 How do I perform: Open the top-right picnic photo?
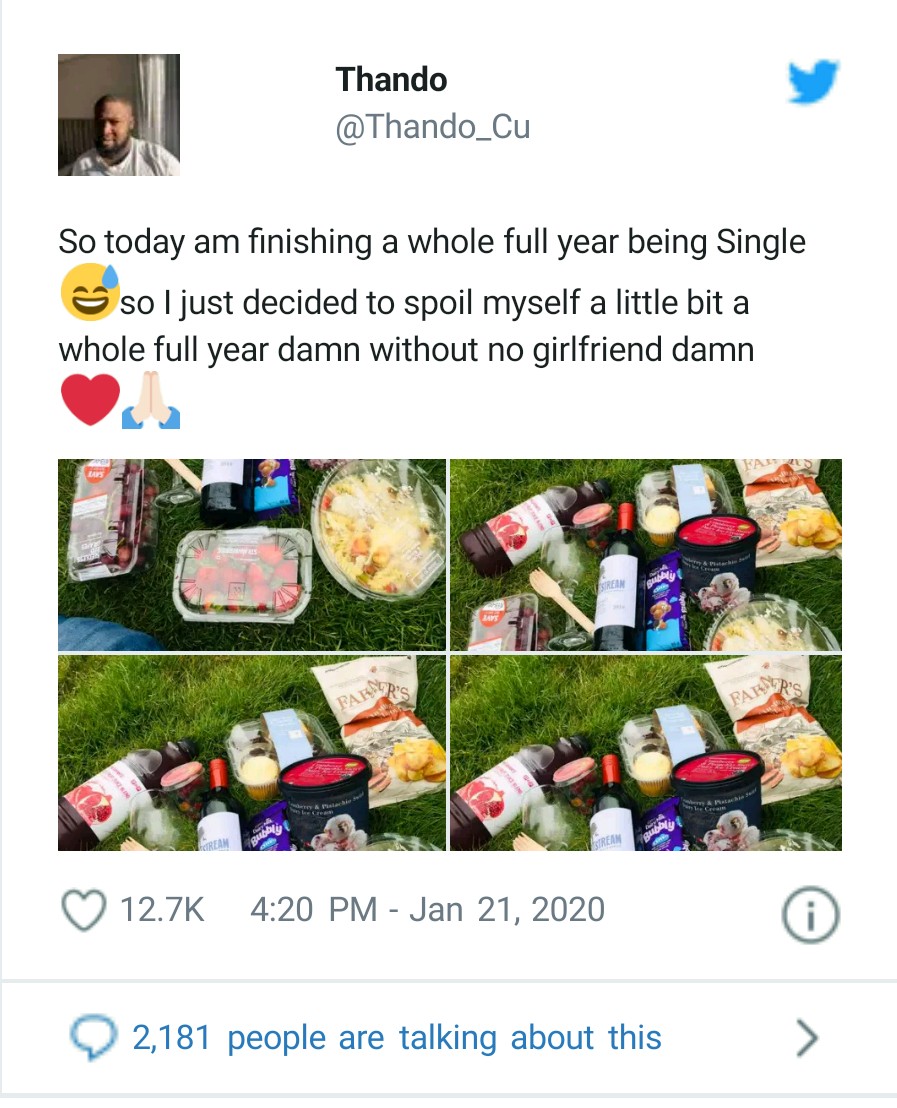tap(646, 555)
